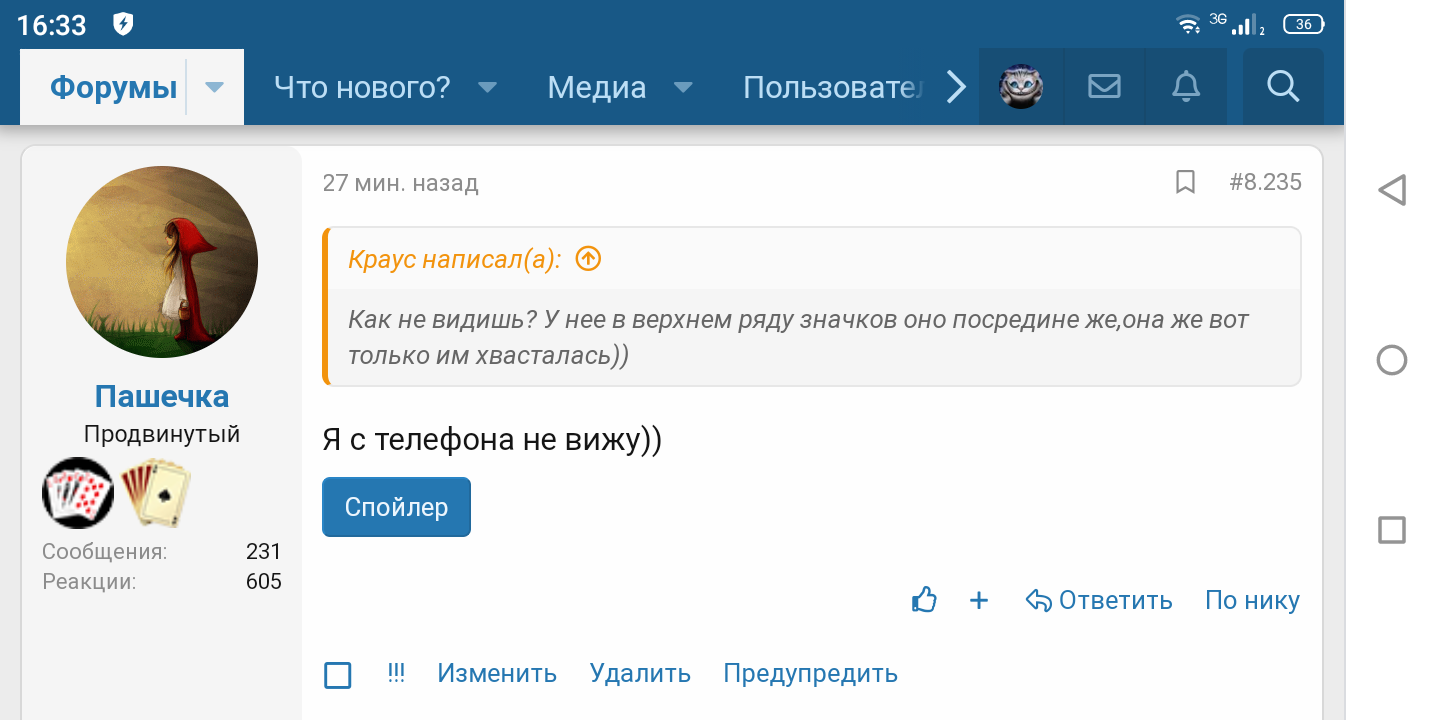Reveal the hidden content with Спойлер button
The width and height of the screenshot is (1440, 720).
[396, 507]
